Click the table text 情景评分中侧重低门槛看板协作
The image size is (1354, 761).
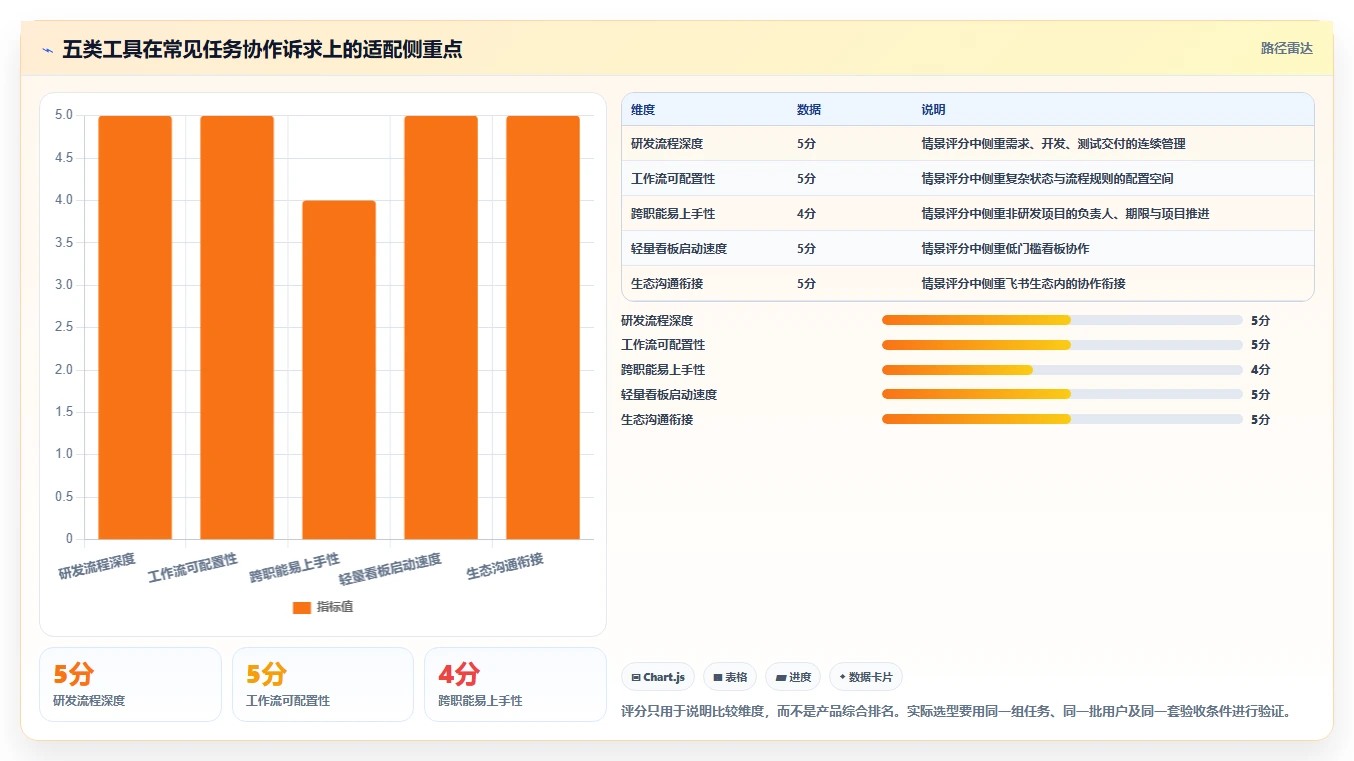(1005, 249)
